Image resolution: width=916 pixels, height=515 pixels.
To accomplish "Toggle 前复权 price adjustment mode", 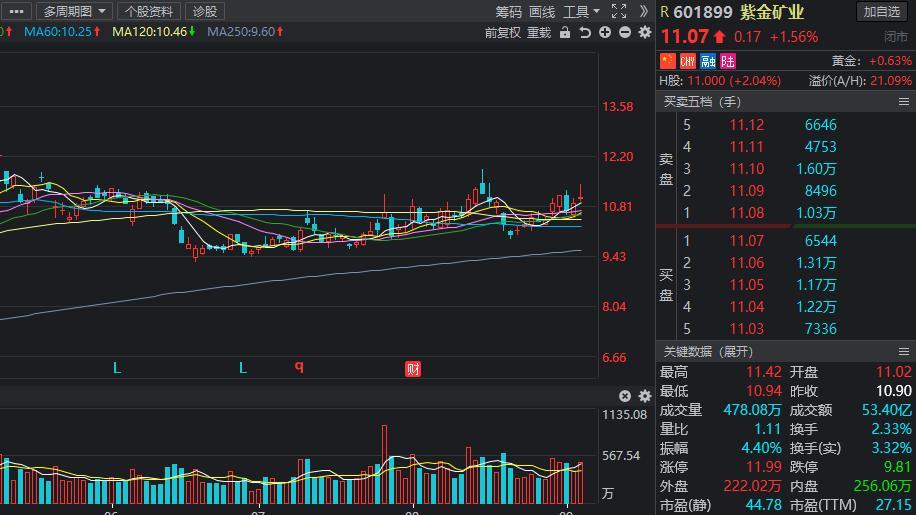I will (x=502, y=33).
